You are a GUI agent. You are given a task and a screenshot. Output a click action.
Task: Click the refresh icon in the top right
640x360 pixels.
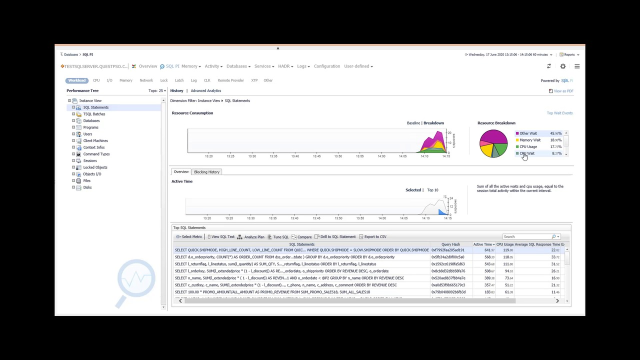click(549, 66)
